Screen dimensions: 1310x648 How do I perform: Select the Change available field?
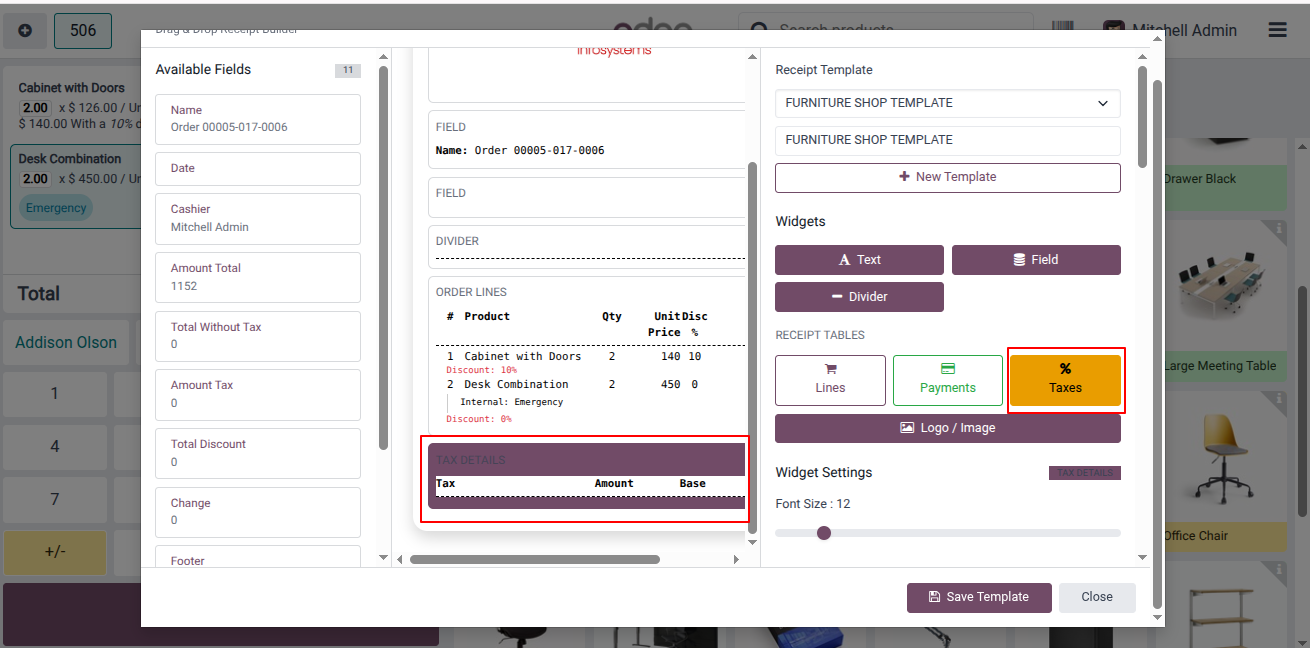click(258, 512)
